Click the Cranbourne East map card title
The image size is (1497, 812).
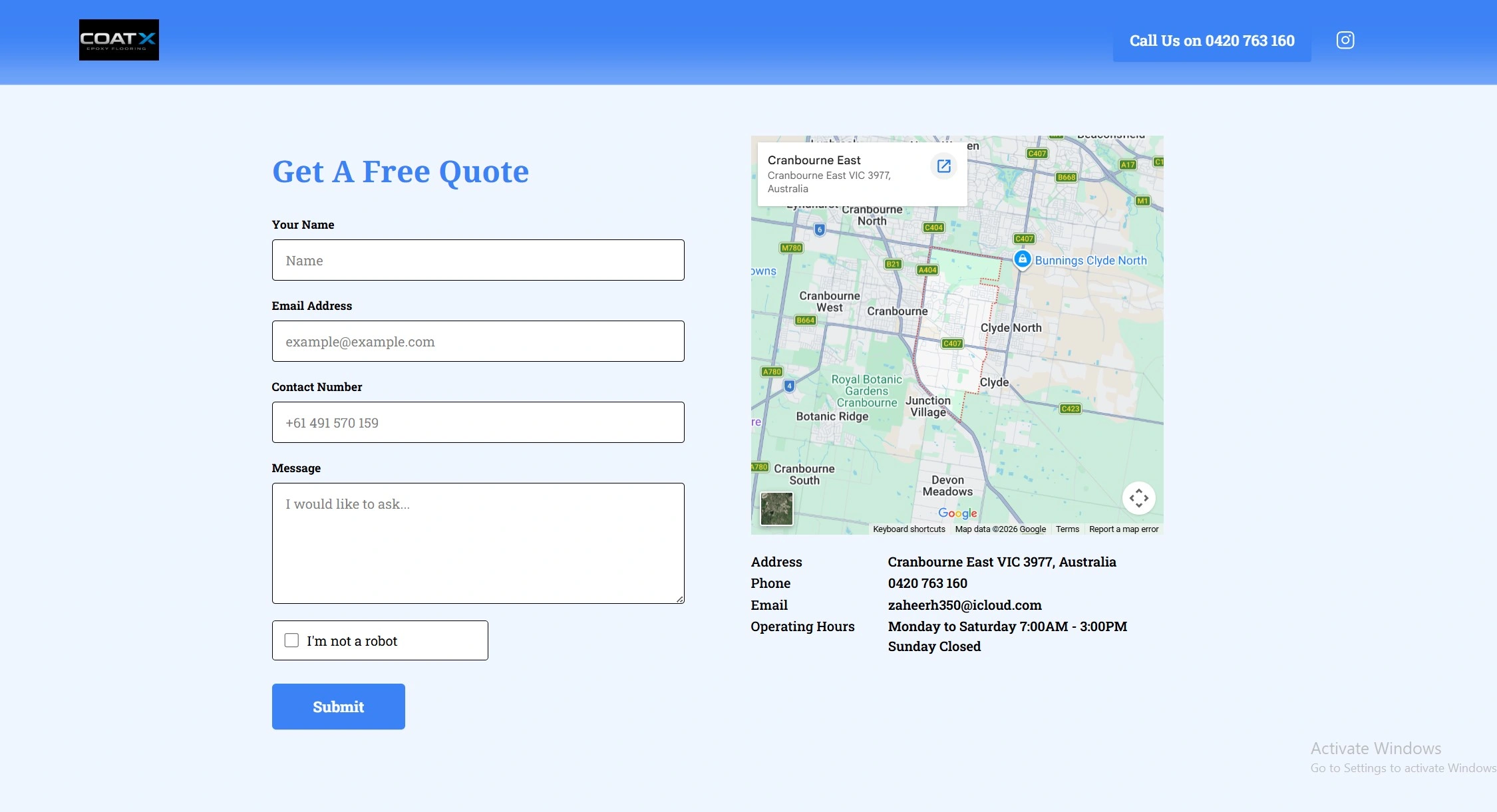[x=814, y=160]
